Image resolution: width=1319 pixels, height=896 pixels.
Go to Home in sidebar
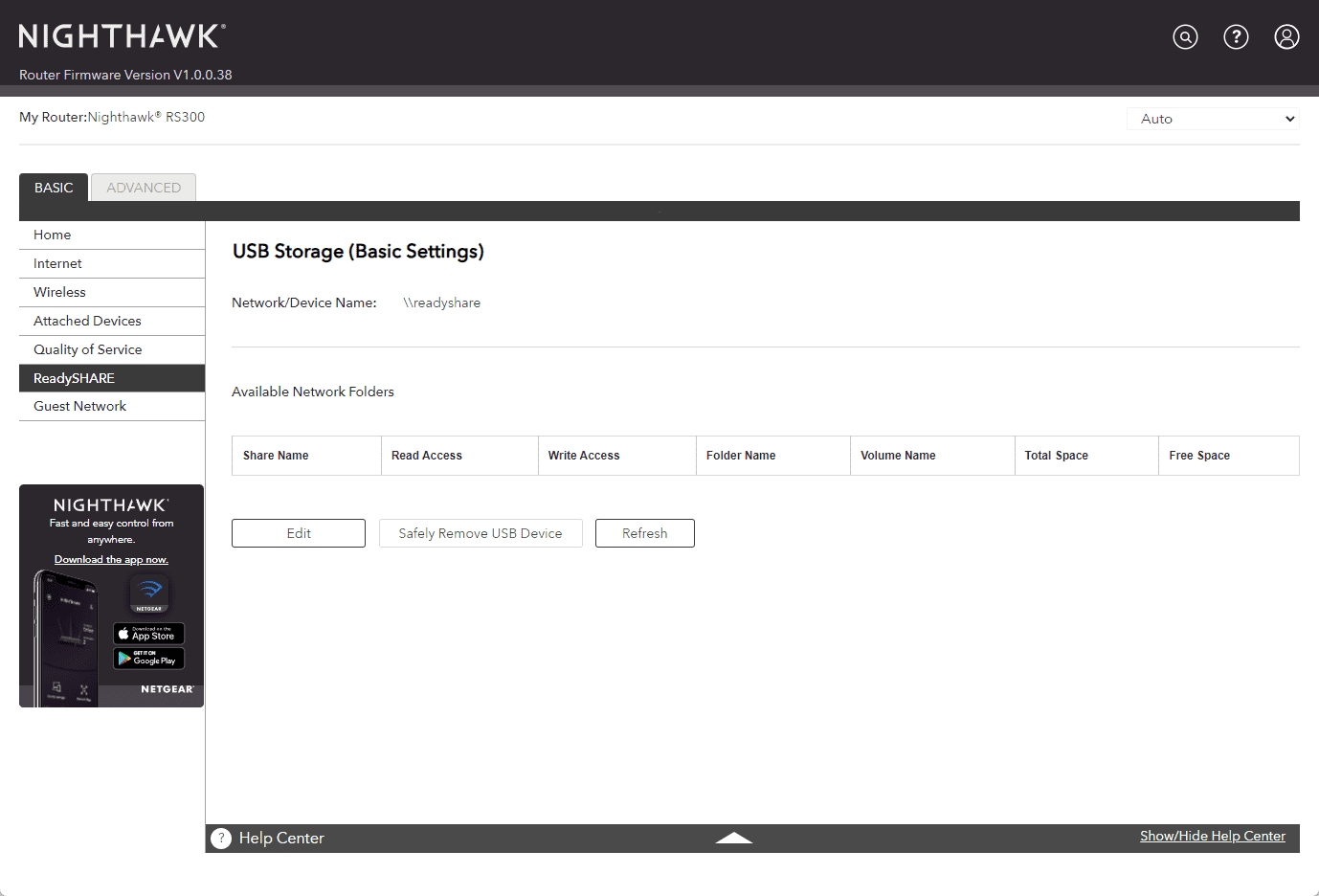coord(53,235)
